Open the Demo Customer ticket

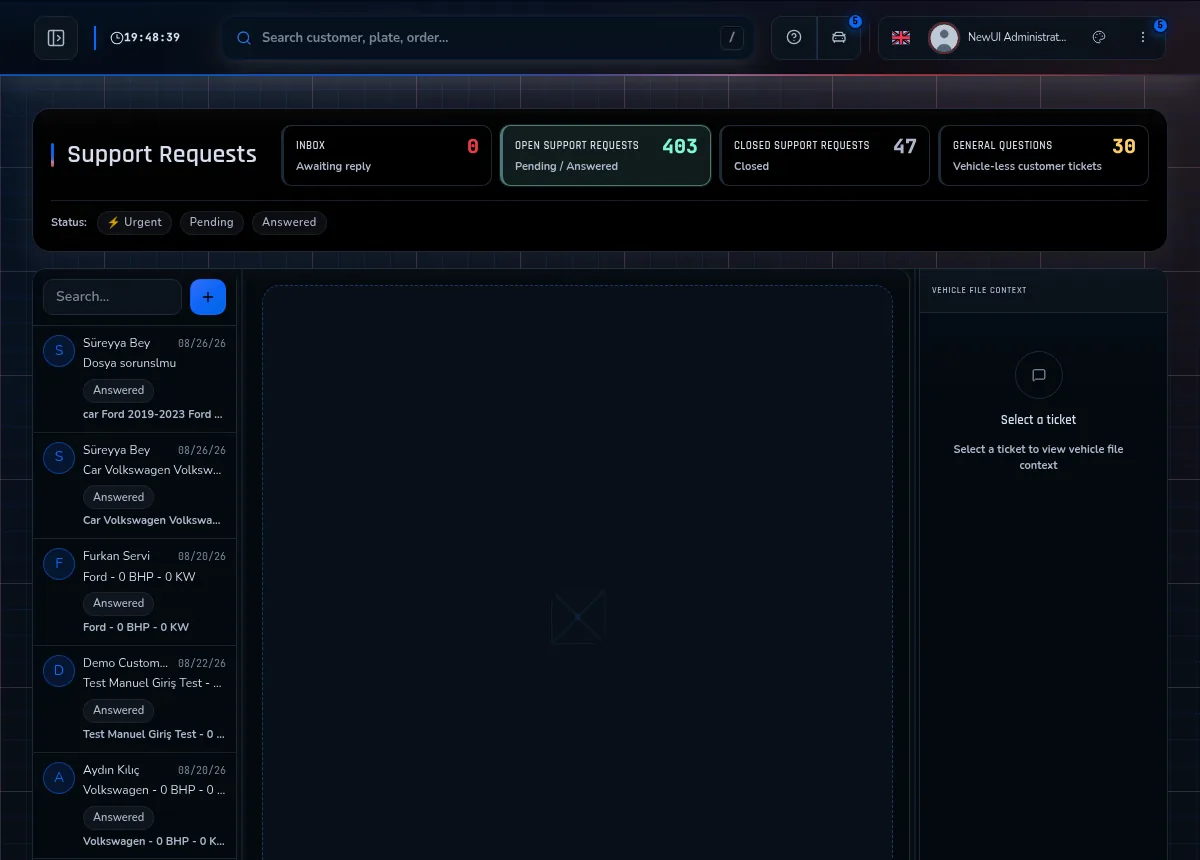click(x=135, y=699)
